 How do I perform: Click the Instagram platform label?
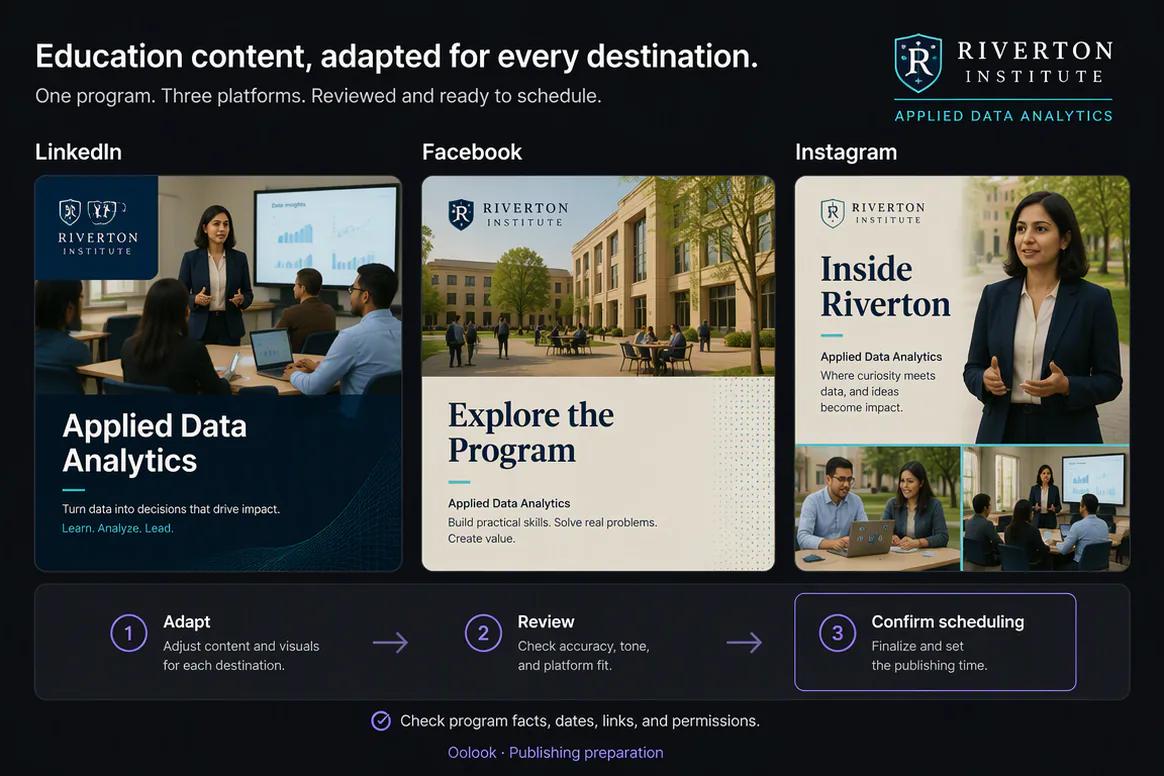[846, 152]
